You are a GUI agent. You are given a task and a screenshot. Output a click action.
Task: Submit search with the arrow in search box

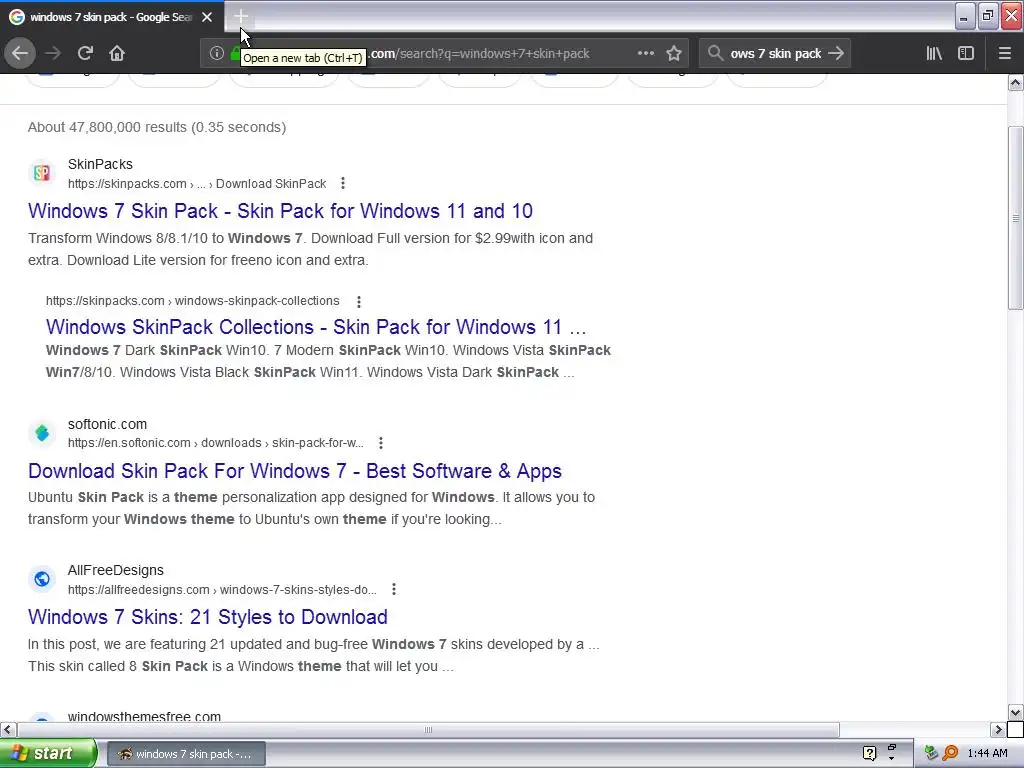coord(836,54)
